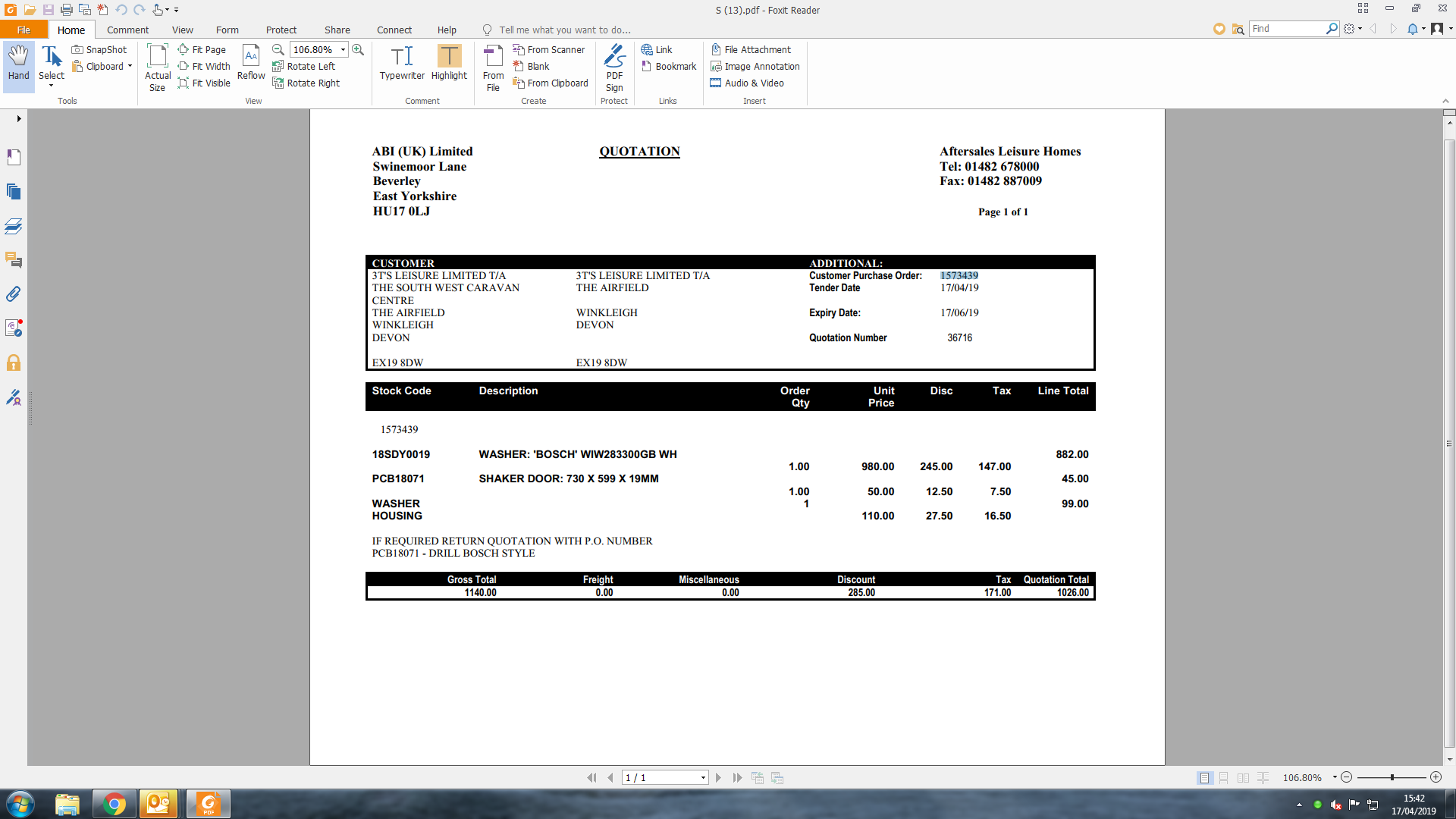Click the zoom in magnifier icon

tap(358, 49)
